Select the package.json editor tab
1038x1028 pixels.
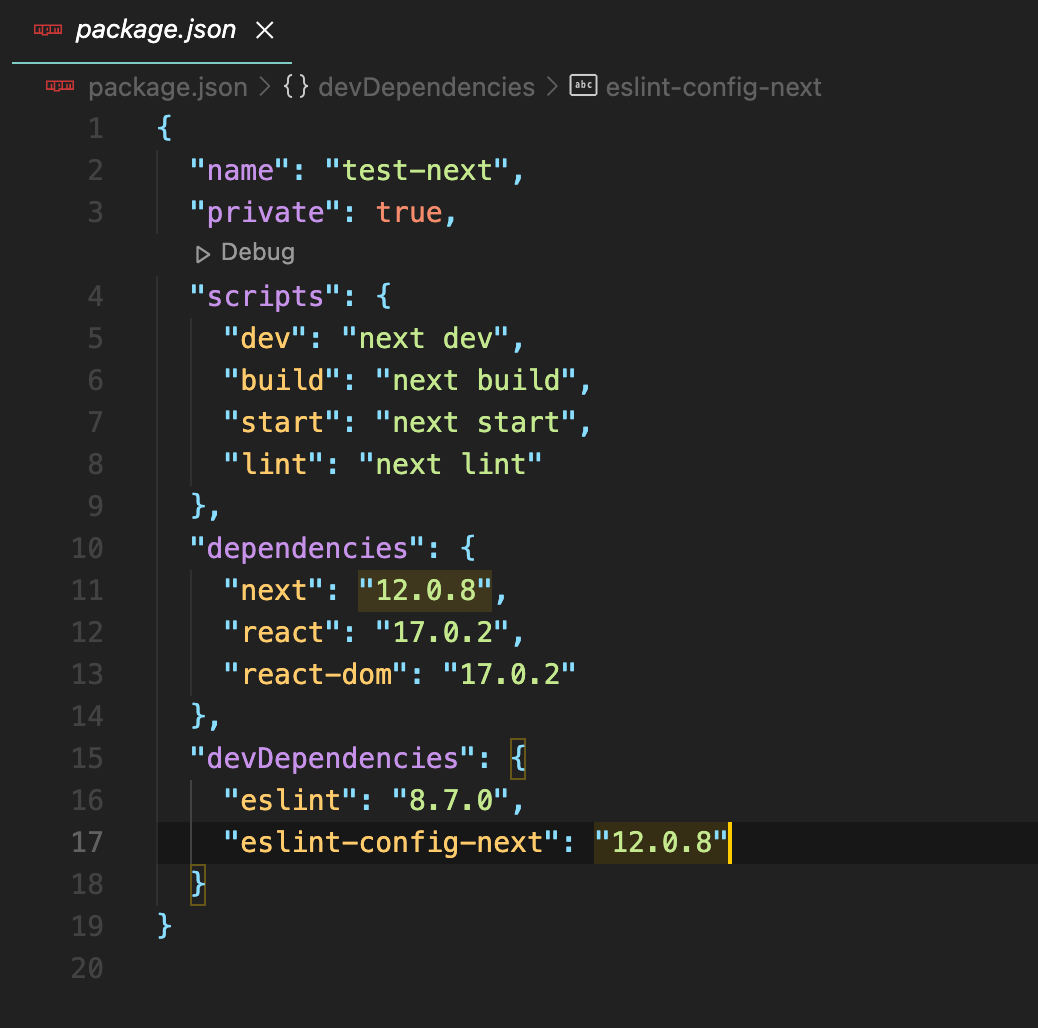(152, 31)
